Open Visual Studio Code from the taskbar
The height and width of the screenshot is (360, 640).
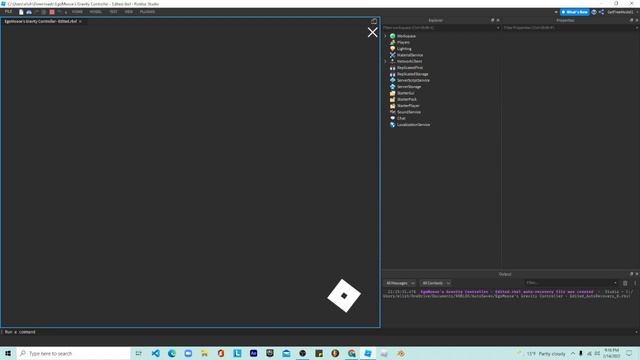click(x=156, y=353)
